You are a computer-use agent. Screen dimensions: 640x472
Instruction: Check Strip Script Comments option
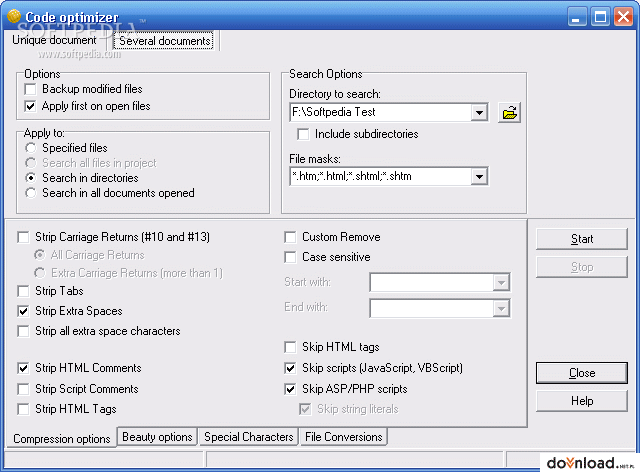click(x=23, y=389)
